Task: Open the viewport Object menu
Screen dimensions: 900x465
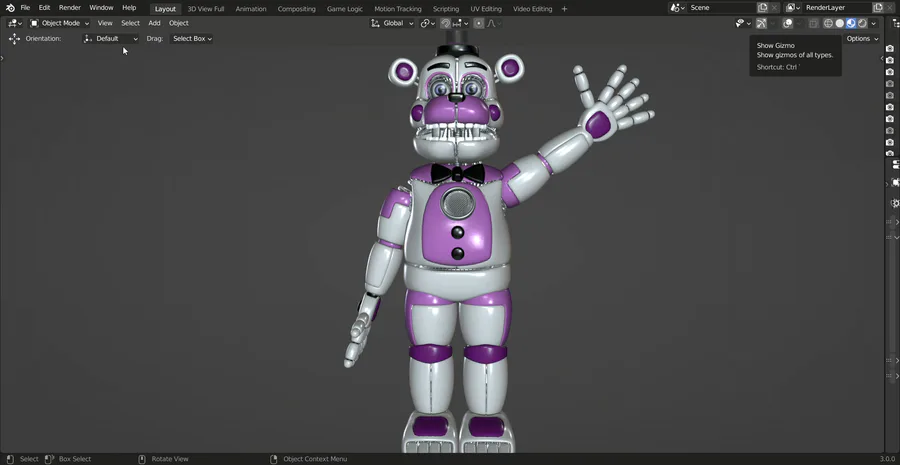Action: pos(179,23)
